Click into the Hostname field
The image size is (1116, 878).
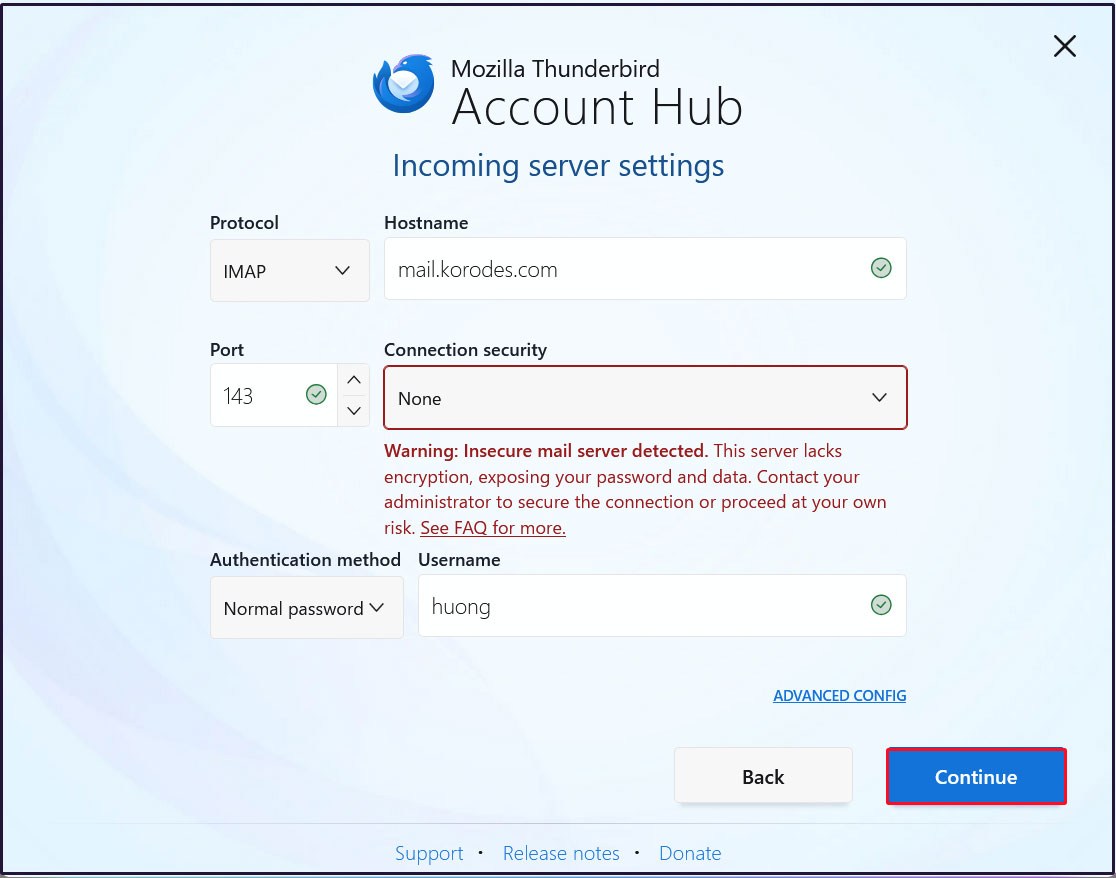tap(645, 269)
